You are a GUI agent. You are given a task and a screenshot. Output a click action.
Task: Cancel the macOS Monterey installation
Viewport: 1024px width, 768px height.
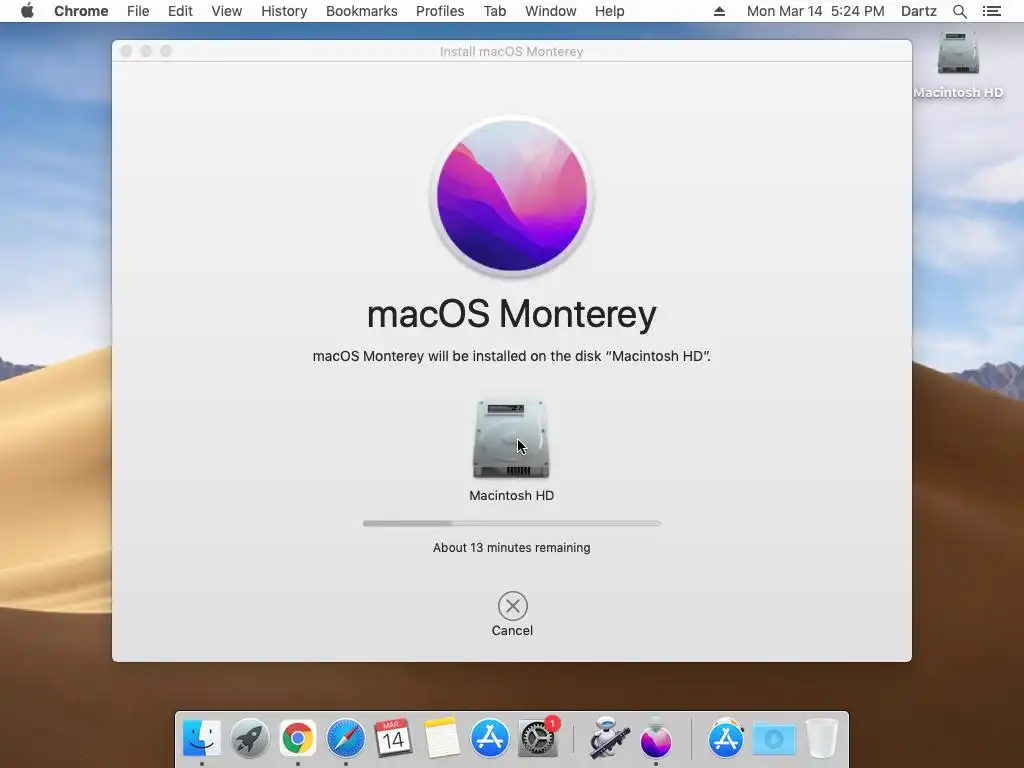coord(512,615)
